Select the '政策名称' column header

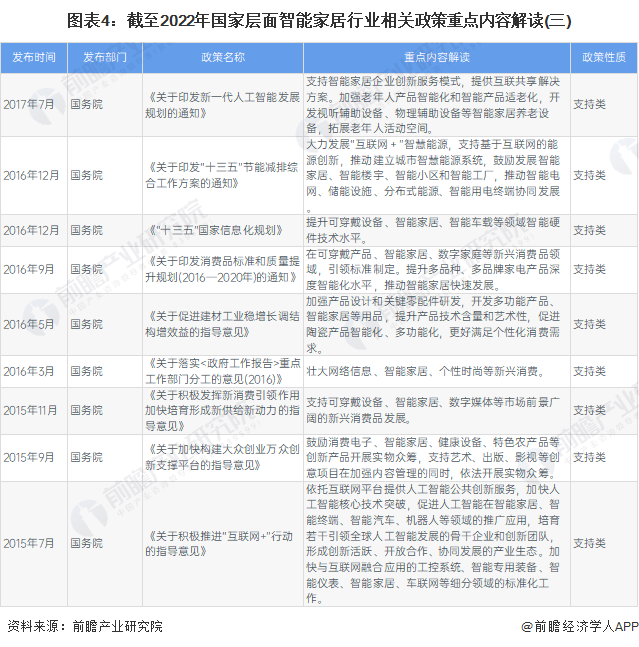223,57
